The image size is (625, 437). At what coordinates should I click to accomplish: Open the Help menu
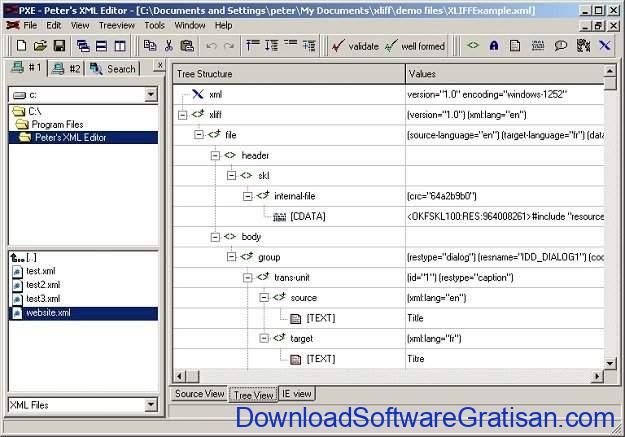click(223, 26)
